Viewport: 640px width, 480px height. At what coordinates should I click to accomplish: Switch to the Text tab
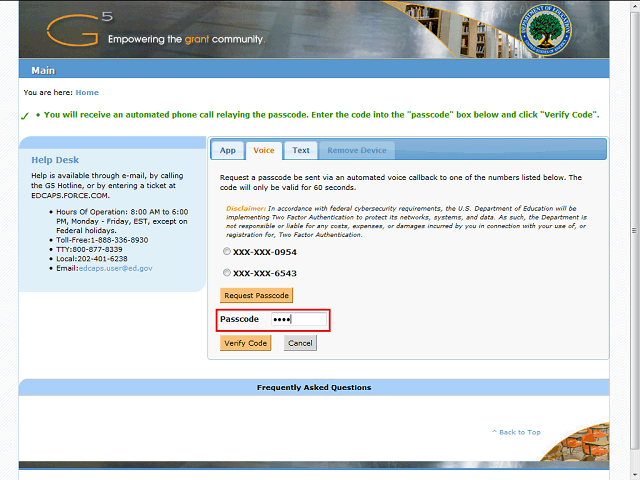click(301, 151)
